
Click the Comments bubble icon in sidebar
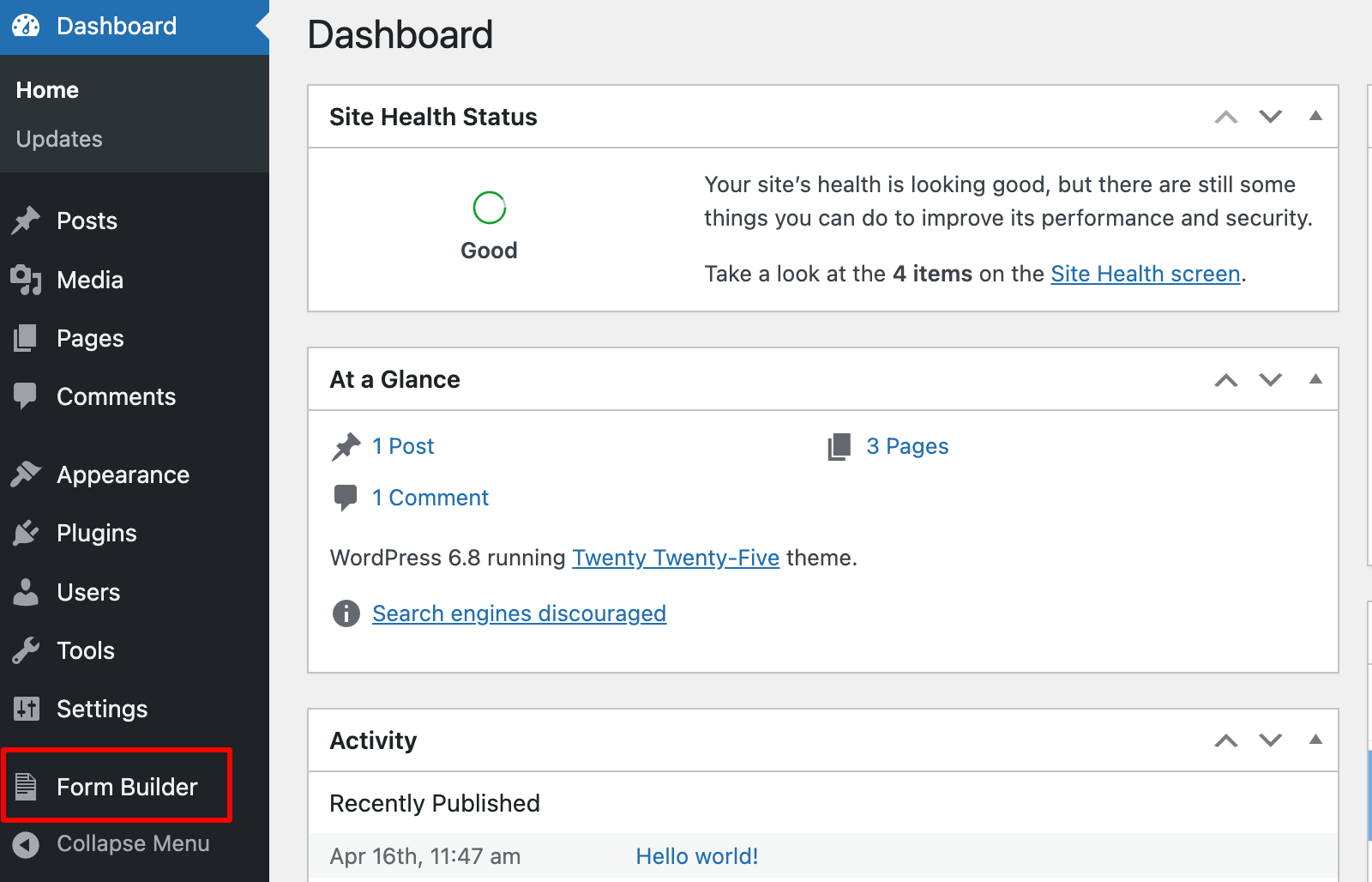[26, 396]
